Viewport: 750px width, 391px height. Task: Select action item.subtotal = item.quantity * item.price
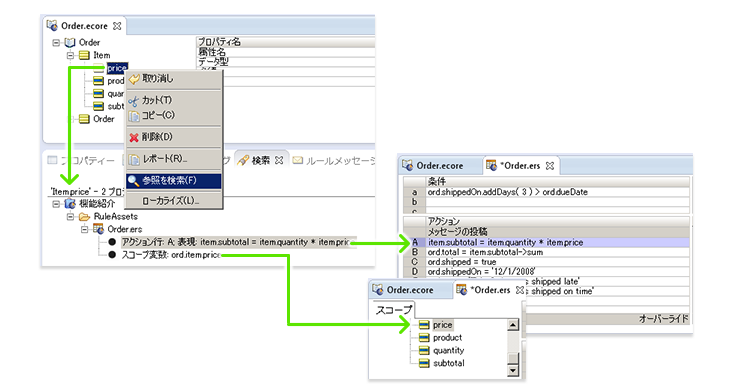558,243
